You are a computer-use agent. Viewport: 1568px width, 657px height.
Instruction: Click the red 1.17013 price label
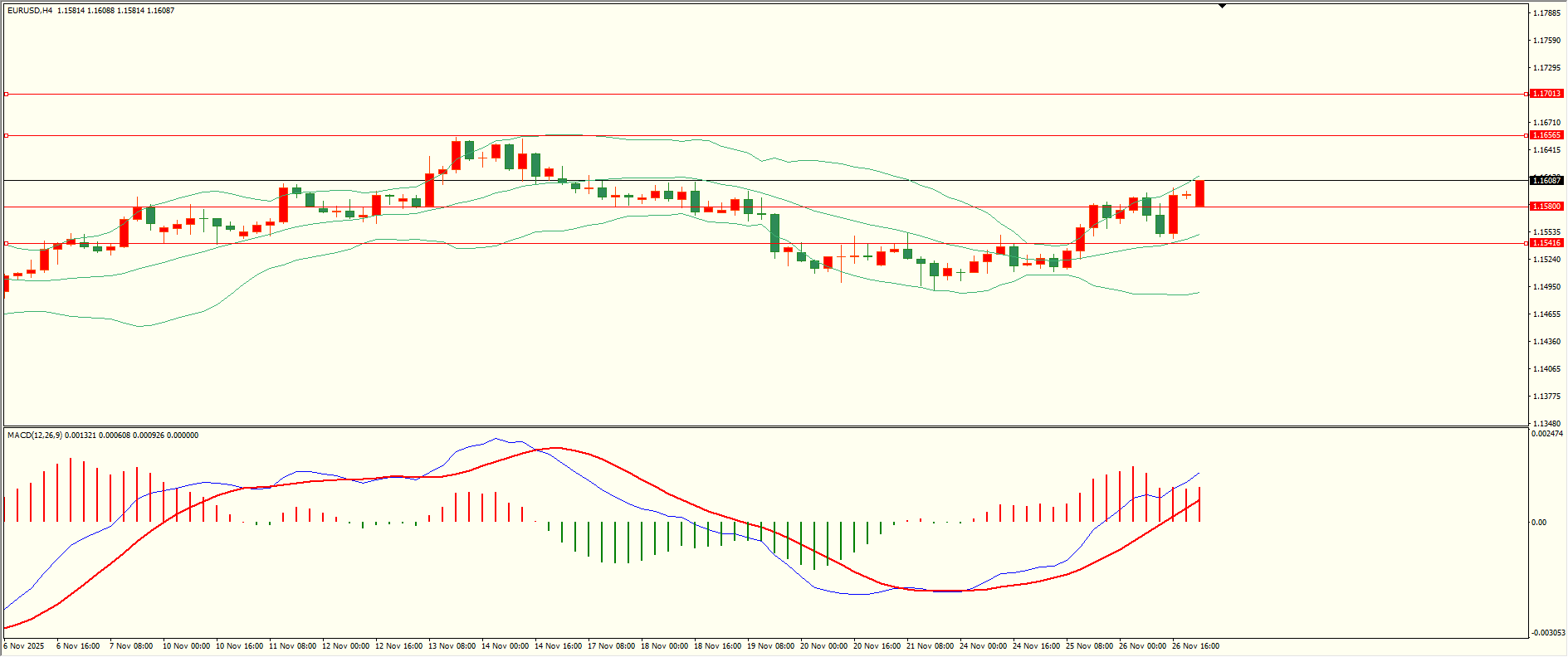pos(1546,94)
